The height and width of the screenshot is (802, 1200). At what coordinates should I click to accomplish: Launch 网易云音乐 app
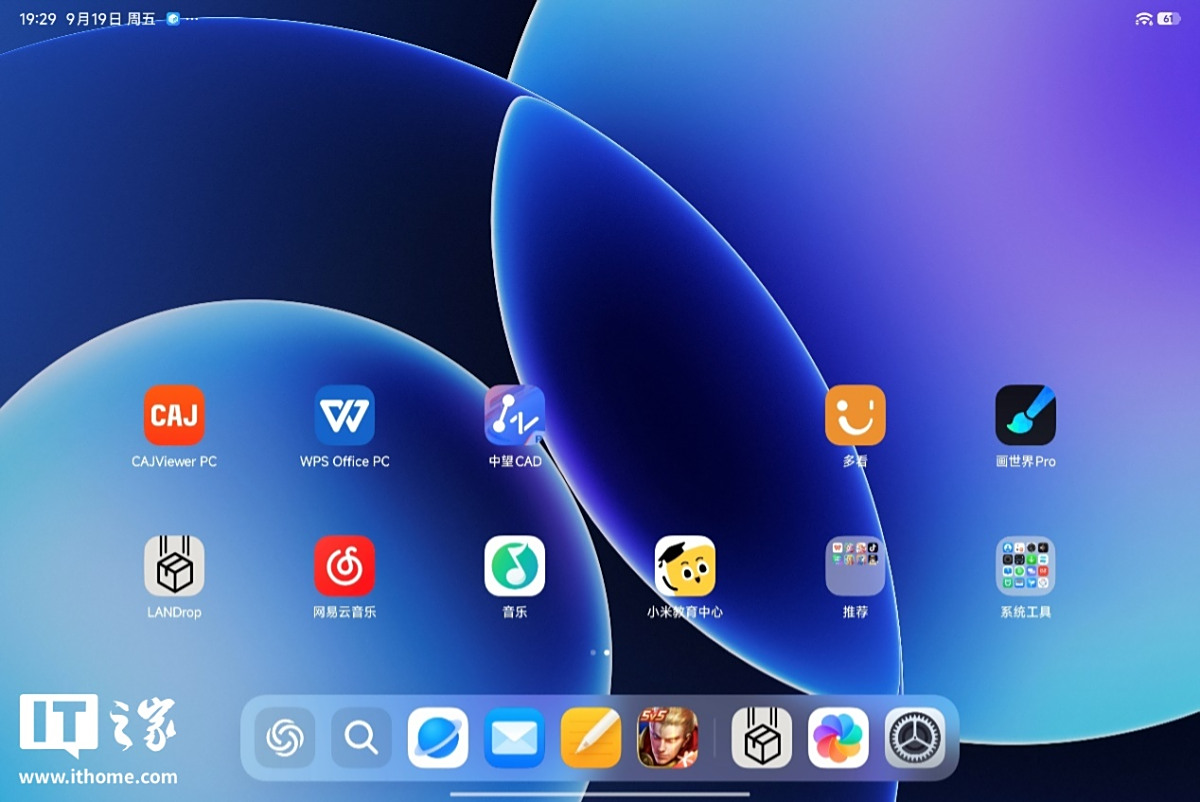[344, 566]
